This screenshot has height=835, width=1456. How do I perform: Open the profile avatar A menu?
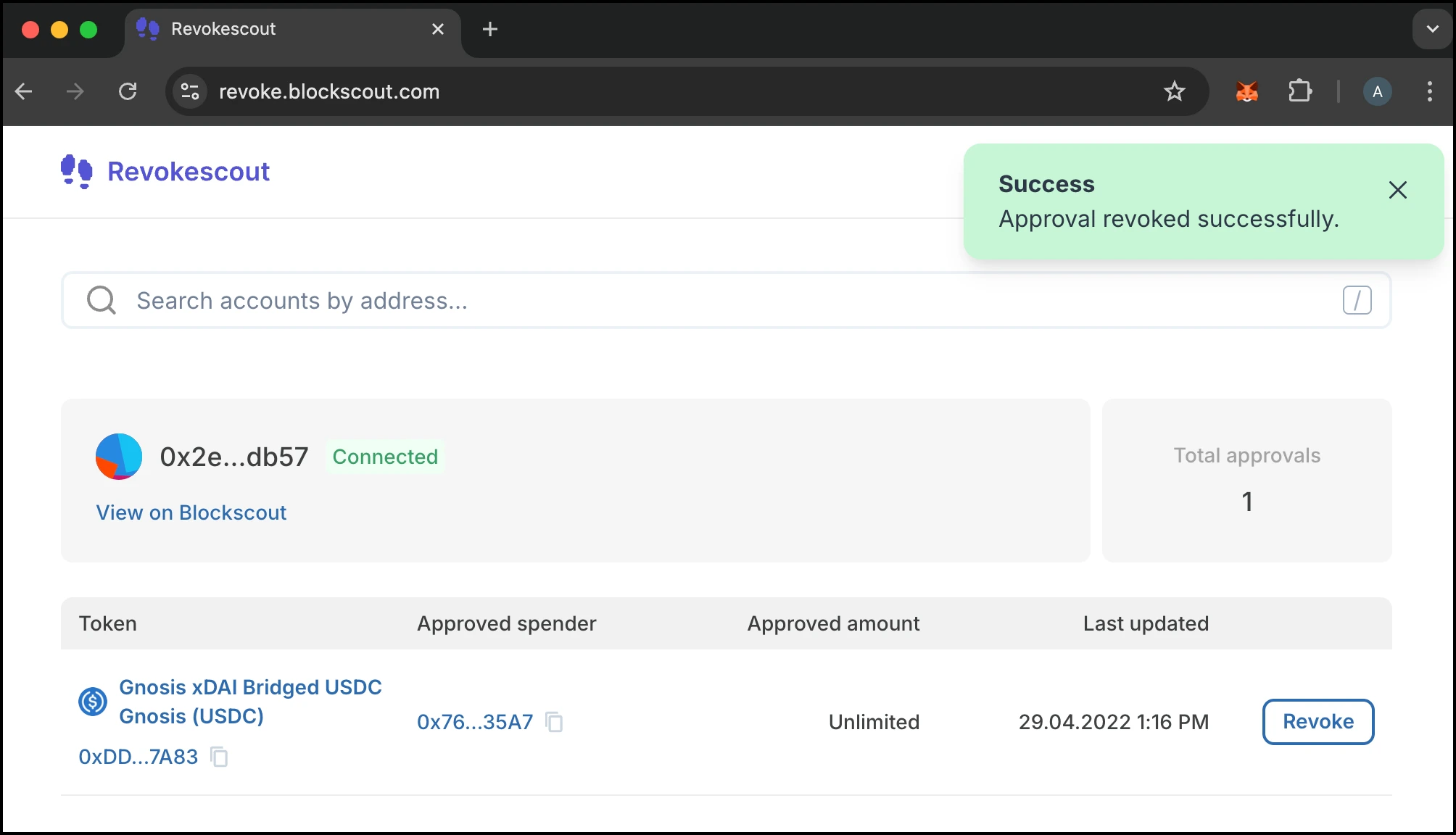pos(1377,91)
